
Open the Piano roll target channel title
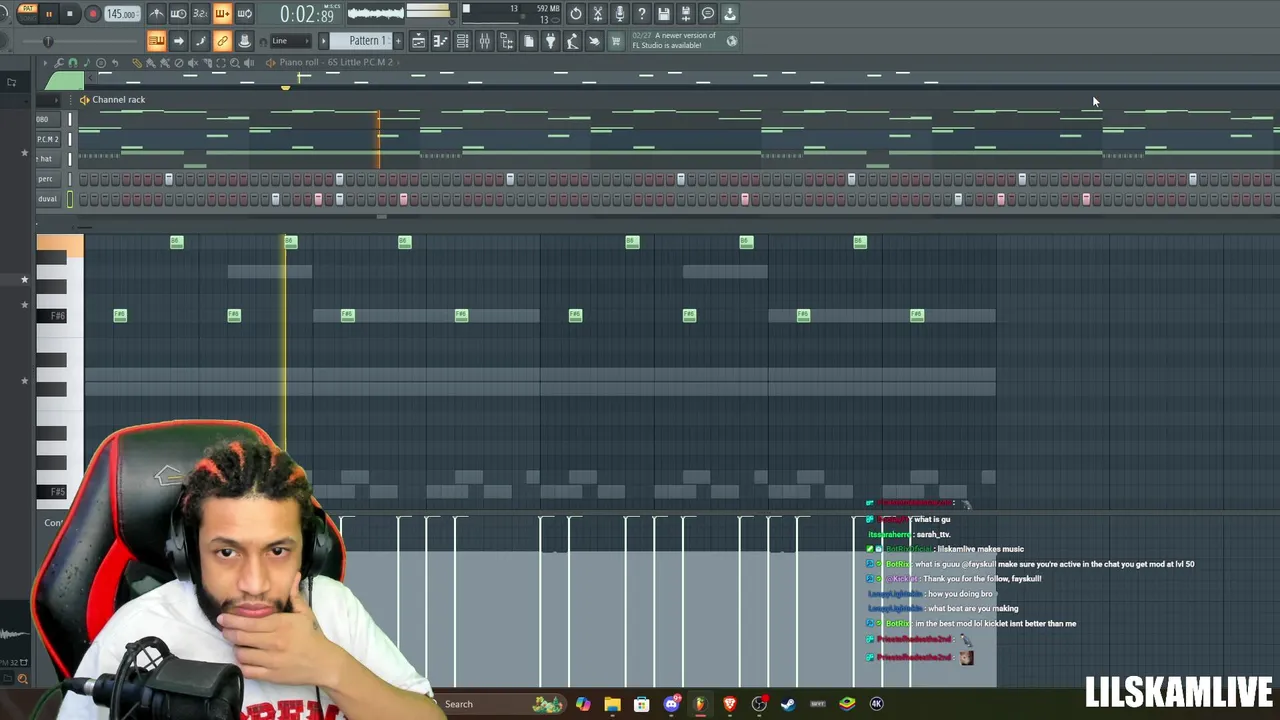[336, 62]
